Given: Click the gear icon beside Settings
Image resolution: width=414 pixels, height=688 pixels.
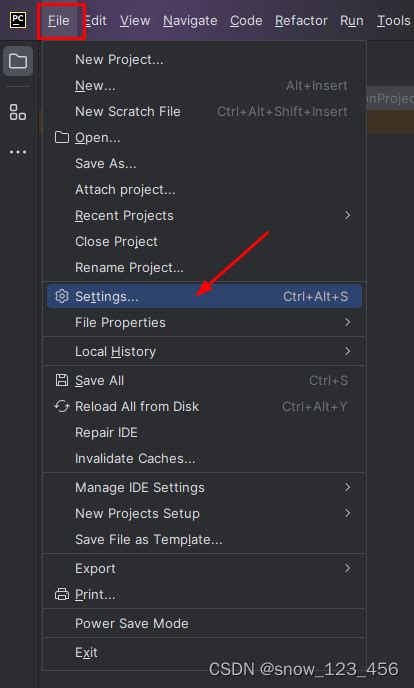Looking at the screenshot, I should (x=62, y=296).
